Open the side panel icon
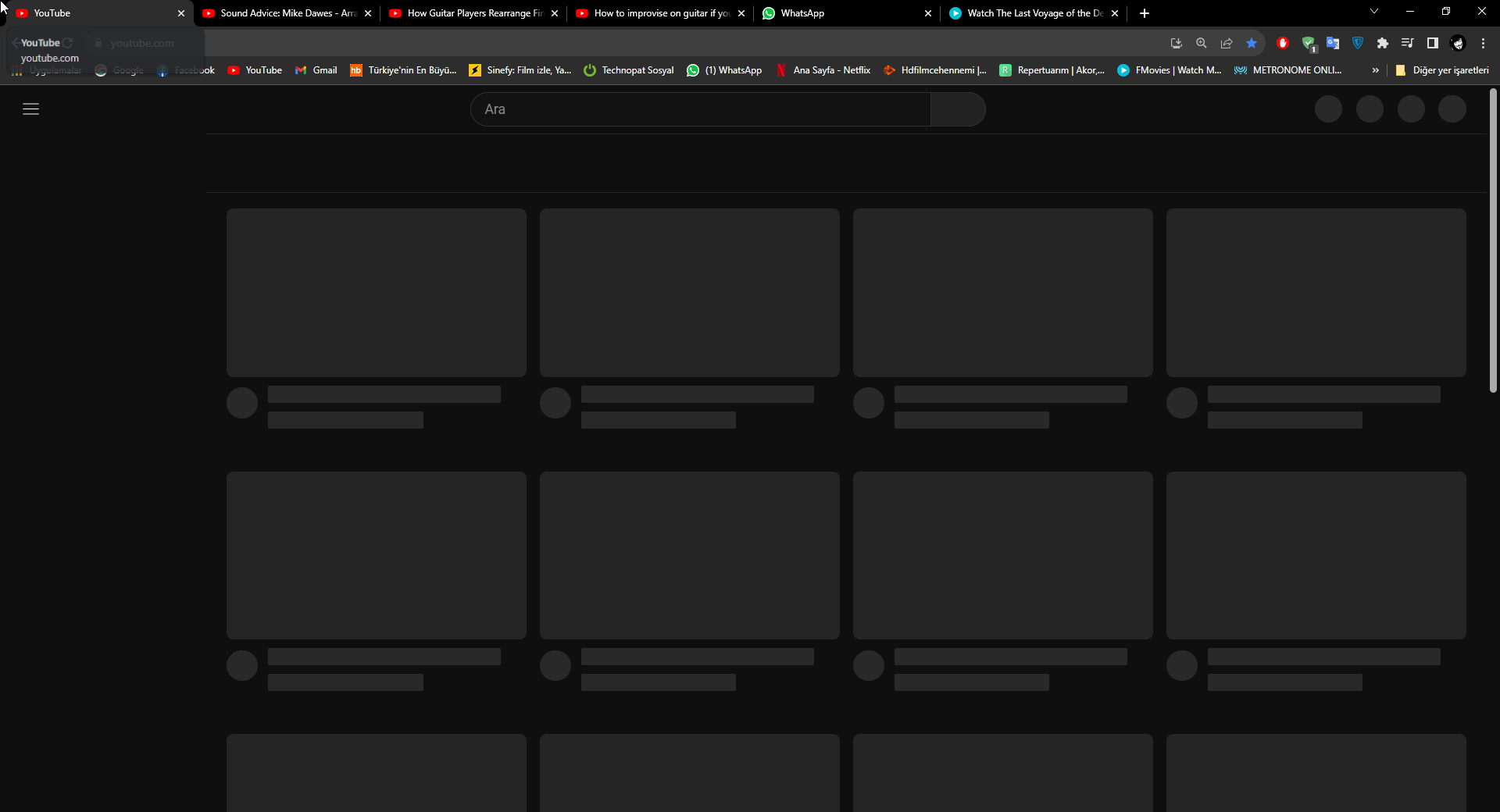Screen dimensions: 1500x812 pos(1432,43)
